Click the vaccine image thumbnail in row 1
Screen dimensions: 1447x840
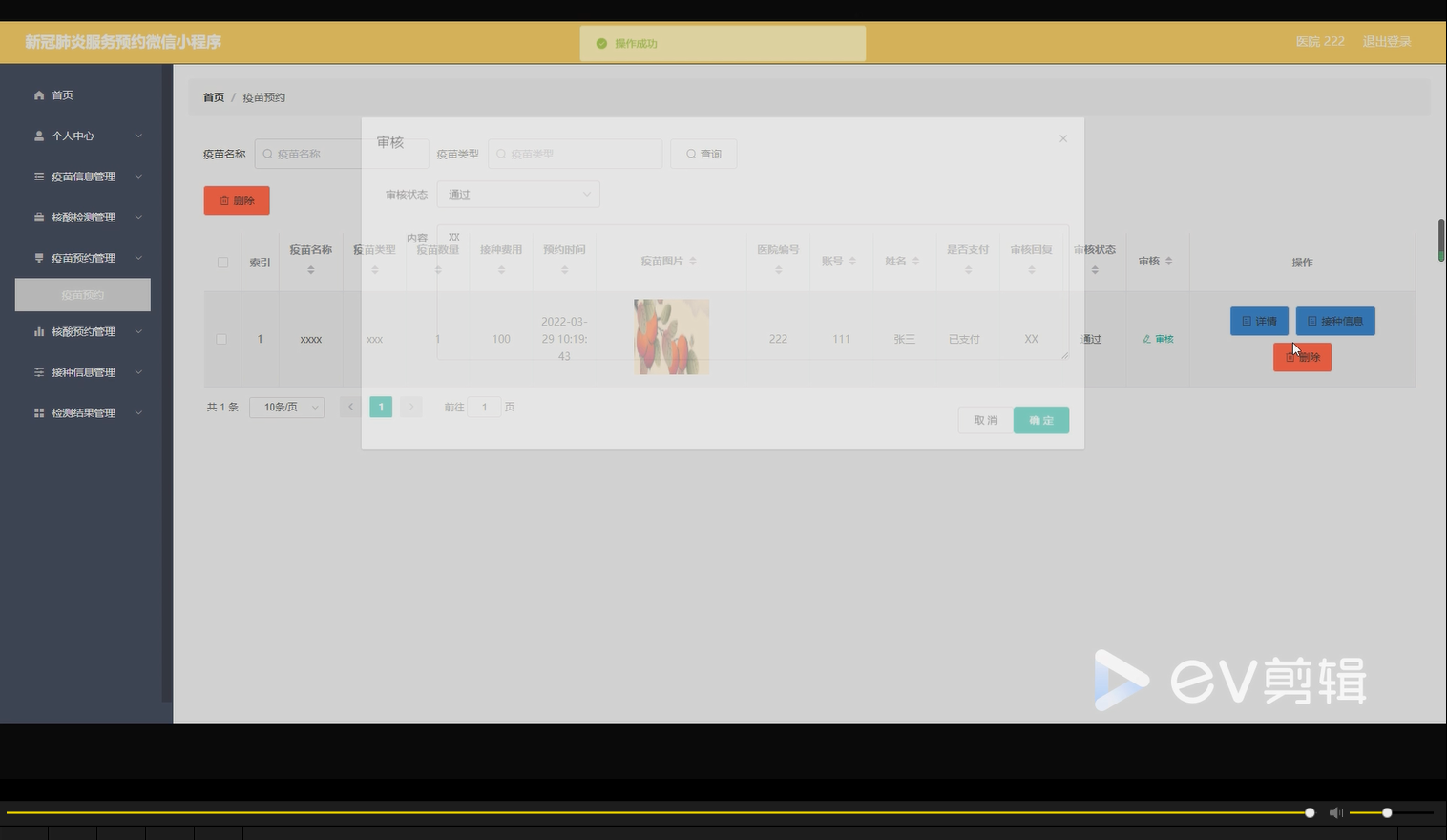pos(672,337)
